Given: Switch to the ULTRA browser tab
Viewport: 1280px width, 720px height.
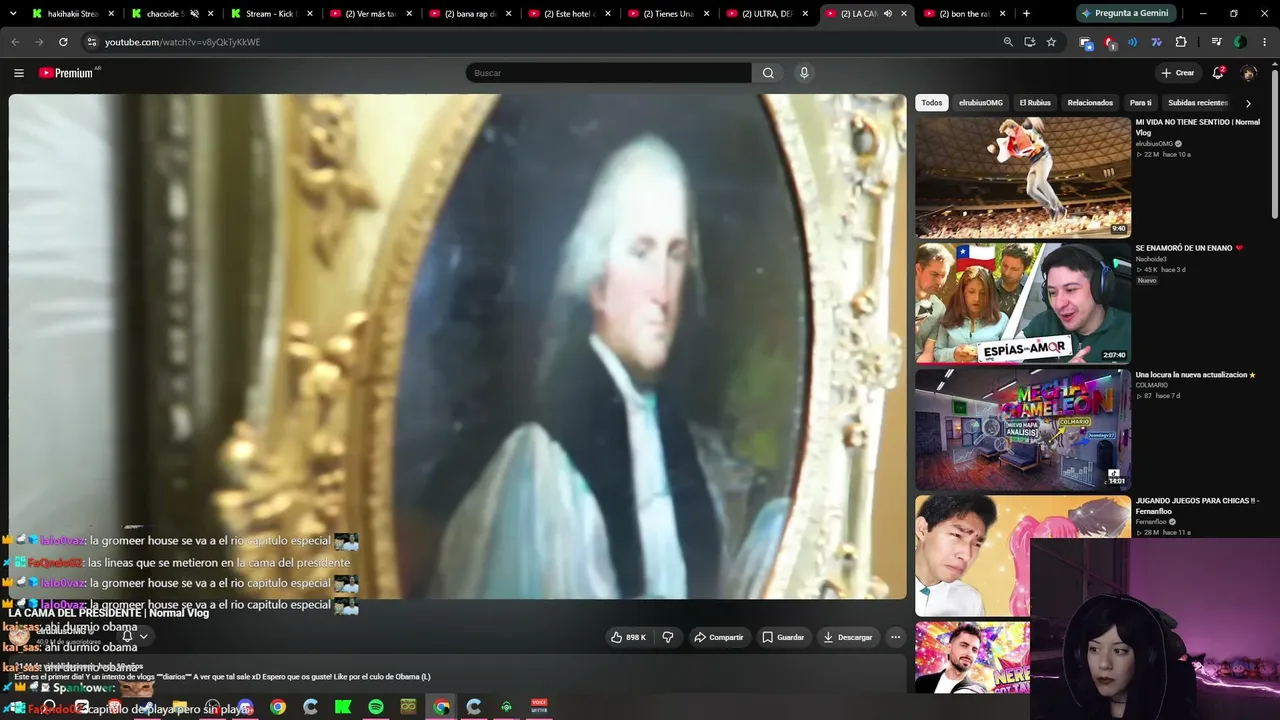Looking at the screenshot, I should (768, 14).
